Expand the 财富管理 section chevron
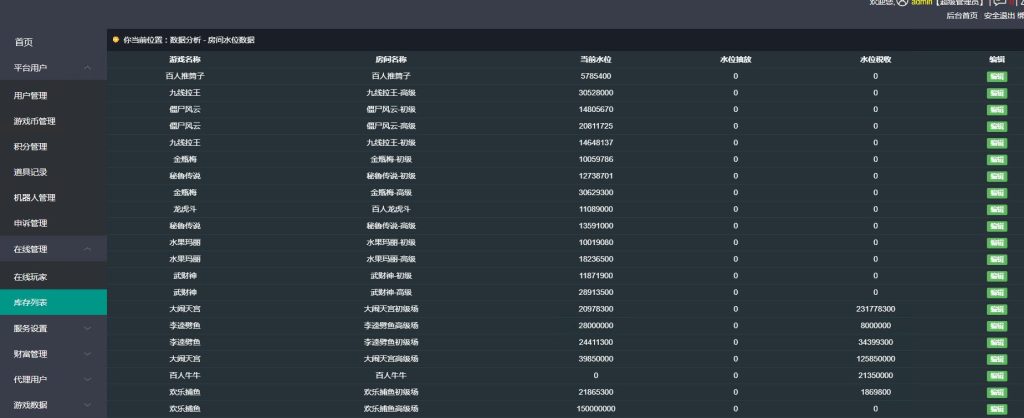The height and width of the screenshot is (418, 1024). coord(88,354)
